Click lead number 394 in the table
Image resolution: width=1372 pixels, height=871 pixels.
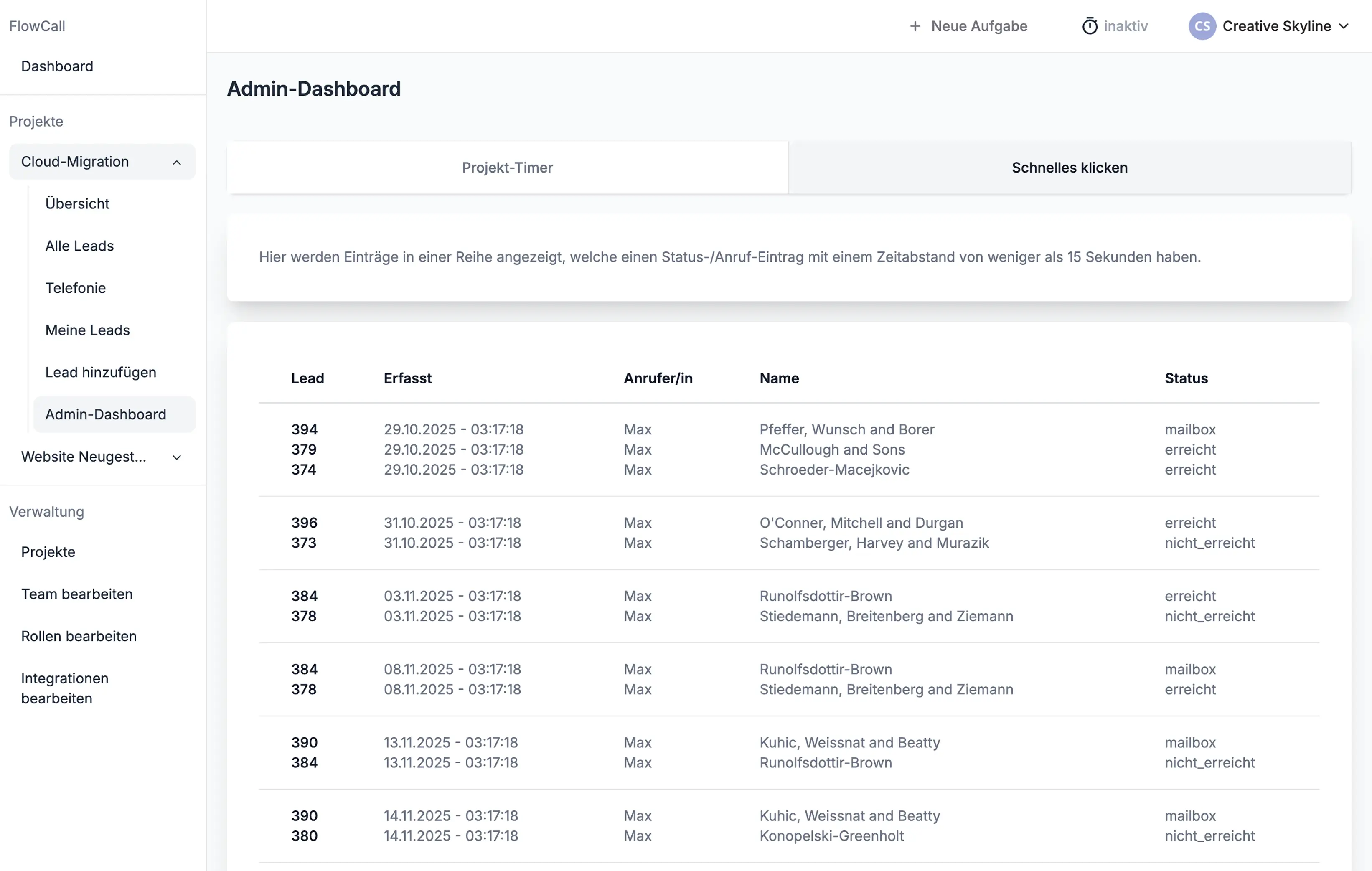point(304,429)
